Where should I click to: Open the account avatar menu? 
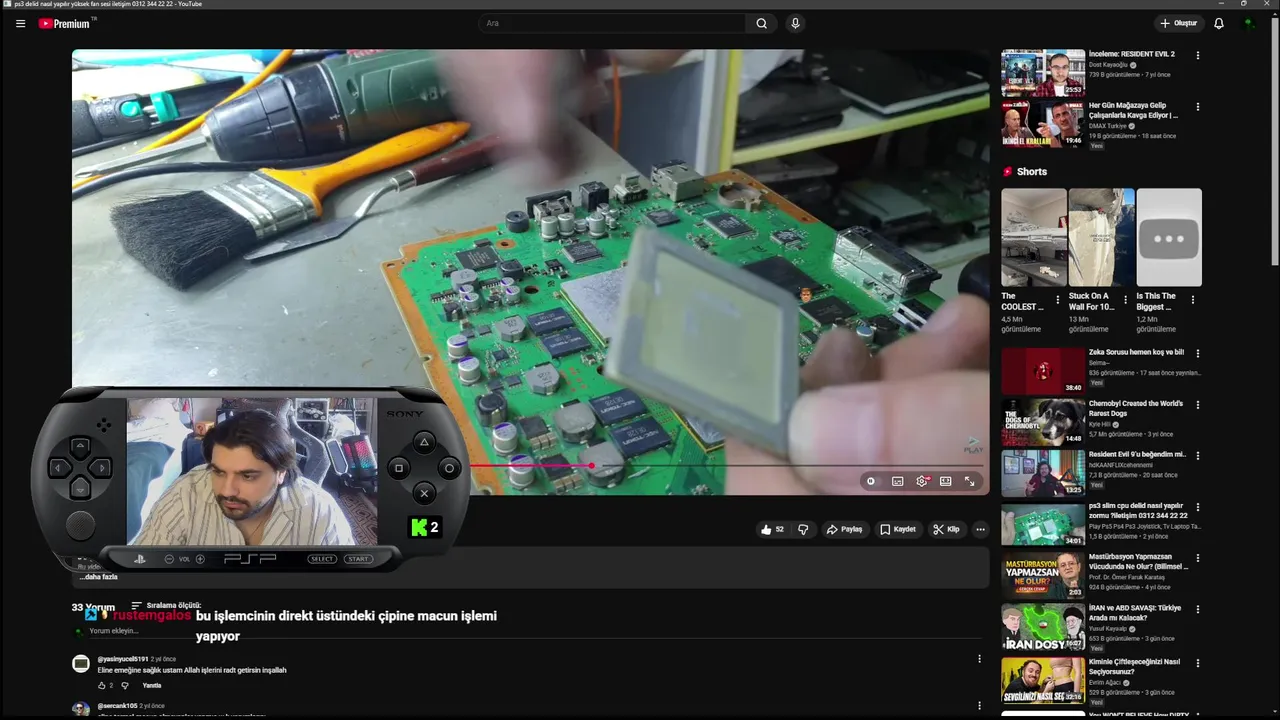(x=1249, y=23)
